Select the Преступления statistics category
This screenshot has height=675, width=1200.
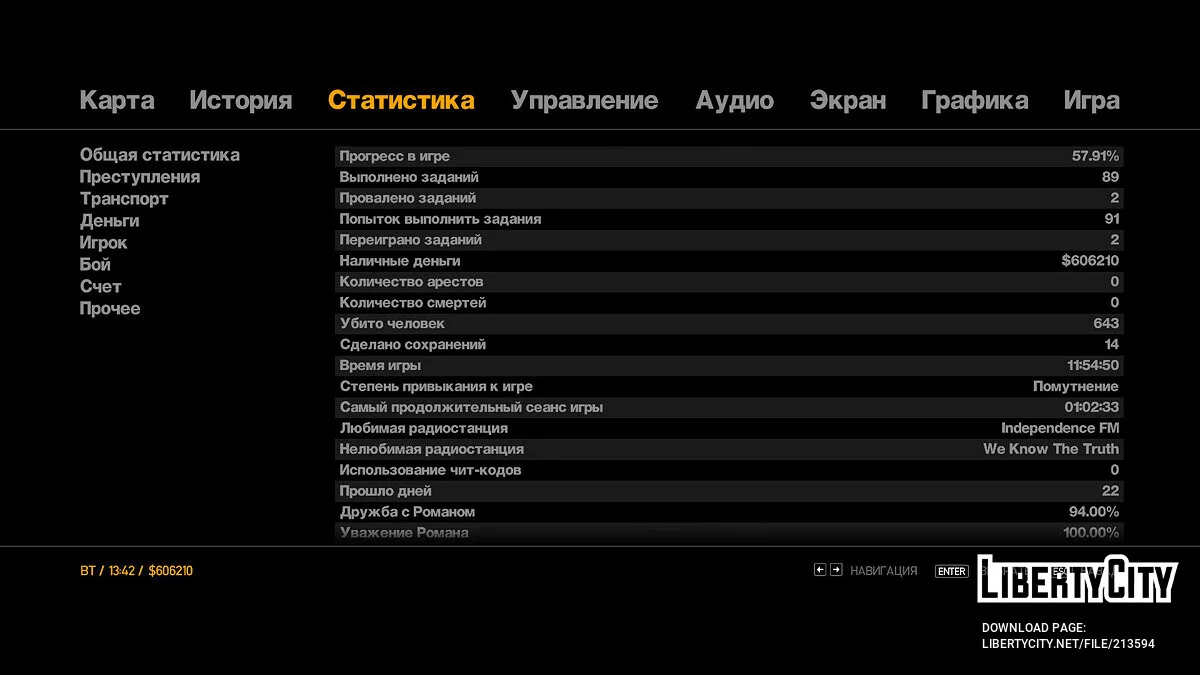click(x=140, y=177)
